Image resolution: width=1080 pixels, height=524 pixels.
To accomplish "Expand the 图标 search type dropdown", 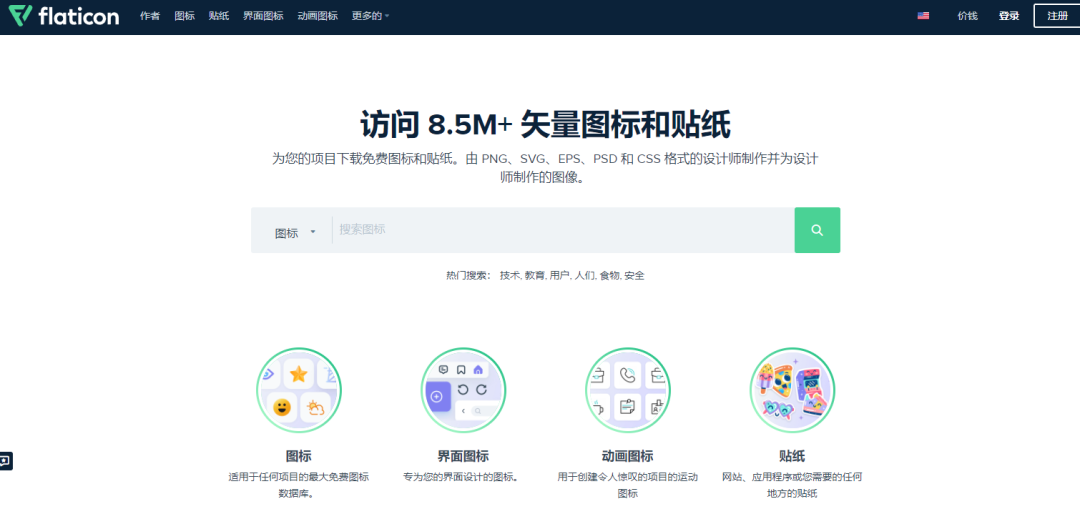I will 295,232.
